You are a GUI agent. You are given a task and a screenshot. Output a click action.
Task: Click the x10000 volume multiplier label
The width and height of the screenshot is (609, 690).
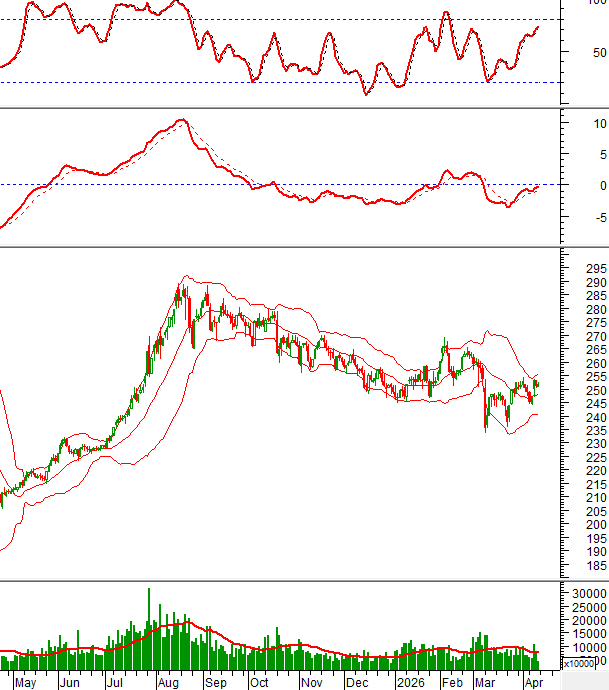coord(580,663)
